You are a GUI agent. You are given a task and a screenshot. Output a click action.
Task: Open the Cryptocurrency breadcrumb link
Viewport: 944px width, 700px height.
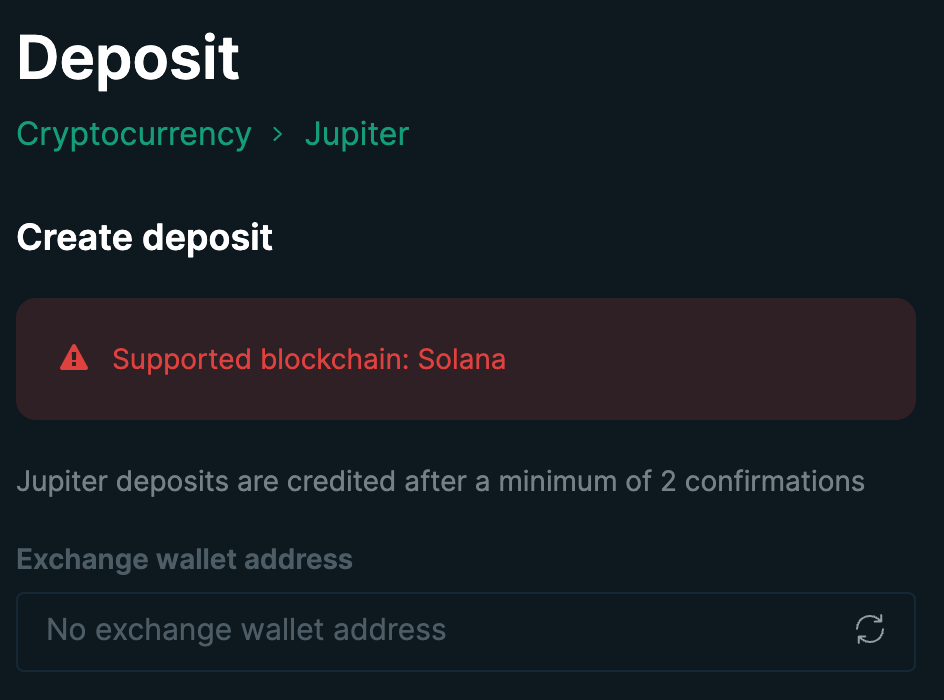point(134,134)
